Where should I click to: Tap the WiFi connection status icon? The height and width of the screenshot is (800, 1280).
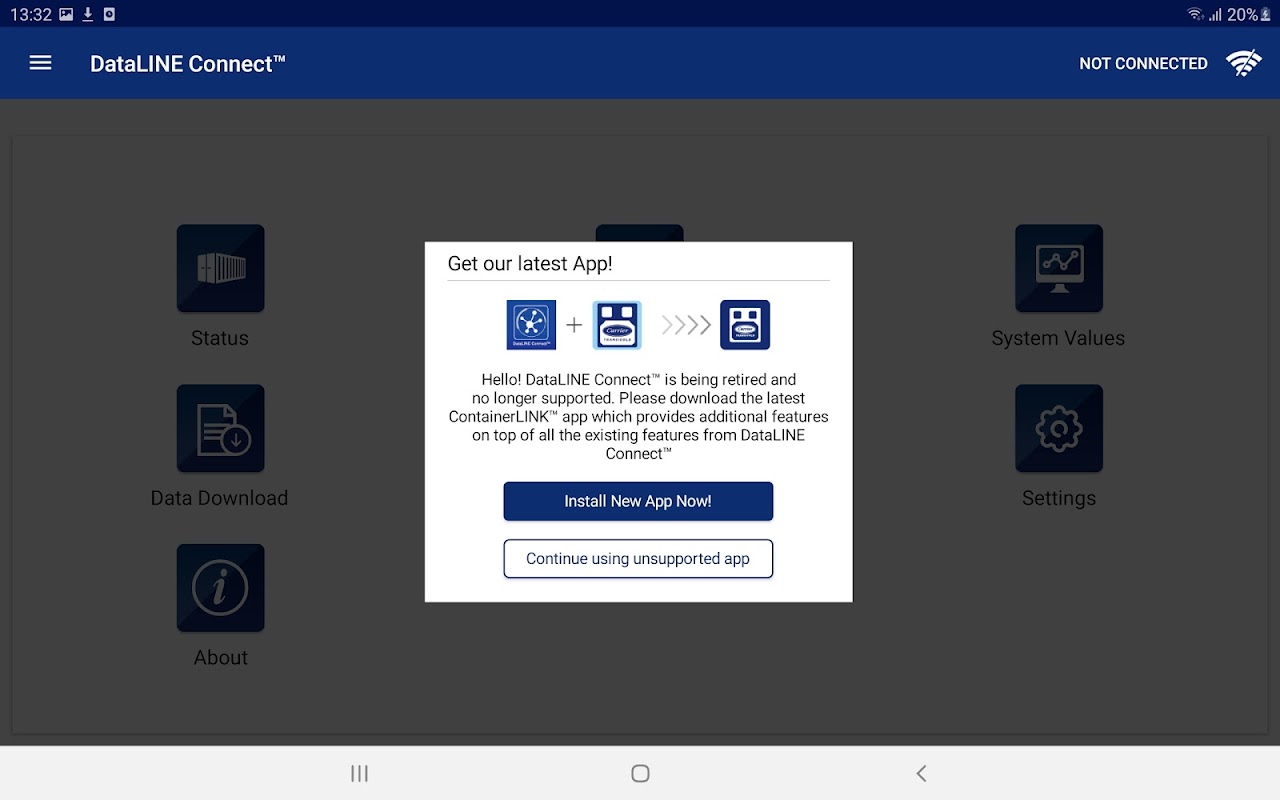click(x=1244, y=63)
